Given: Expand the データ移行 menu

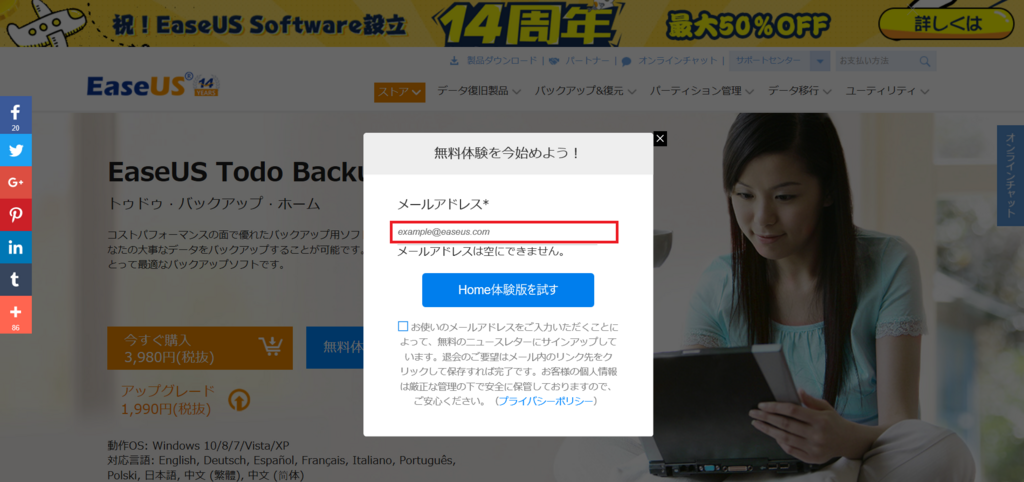Looking at the screenshot, I should click(799, 91).
